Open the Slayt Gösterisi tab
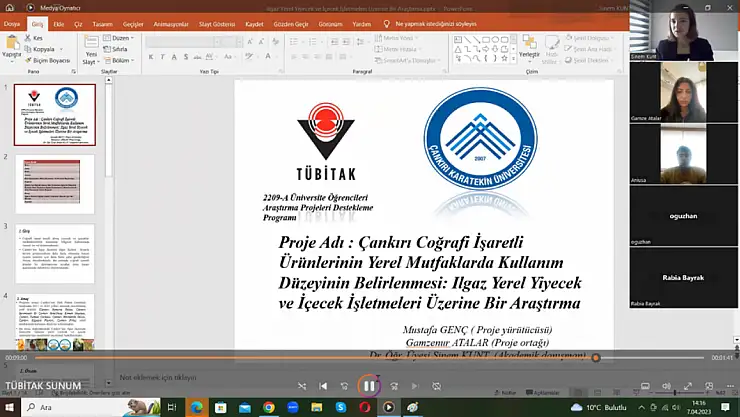 coord(217,24)
